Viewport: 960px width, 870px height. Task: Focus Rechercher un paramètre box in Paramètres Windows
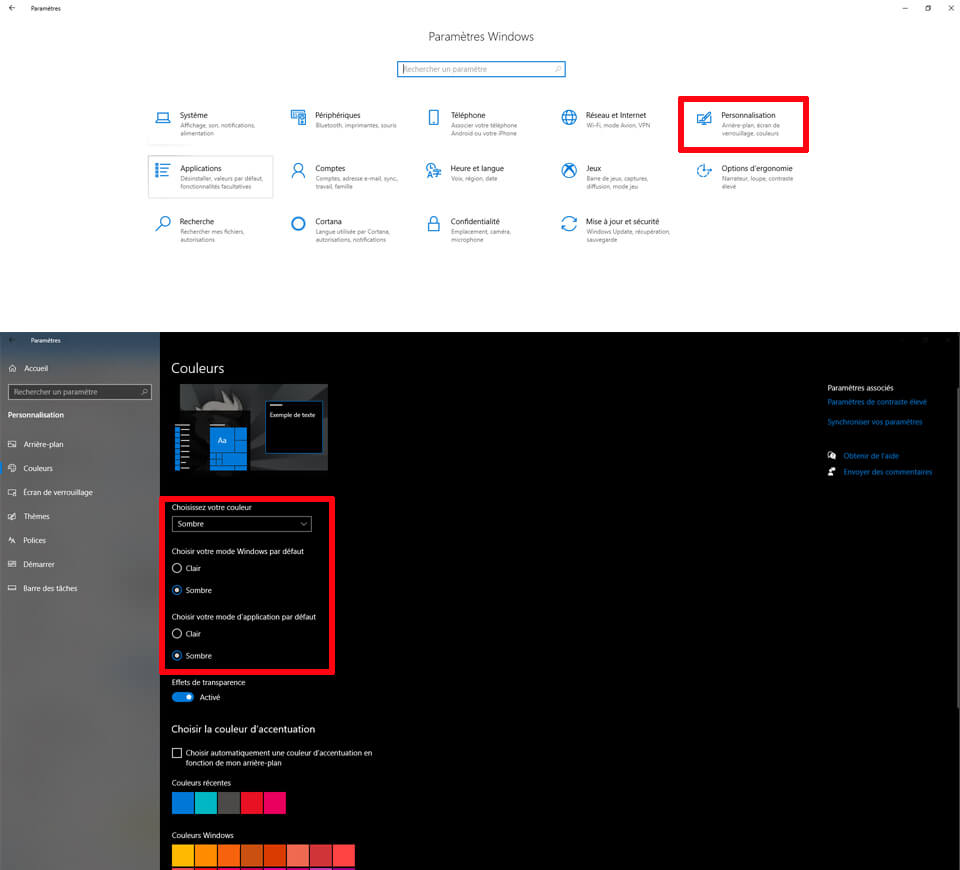pyautogui.click(x=481, y=69)
